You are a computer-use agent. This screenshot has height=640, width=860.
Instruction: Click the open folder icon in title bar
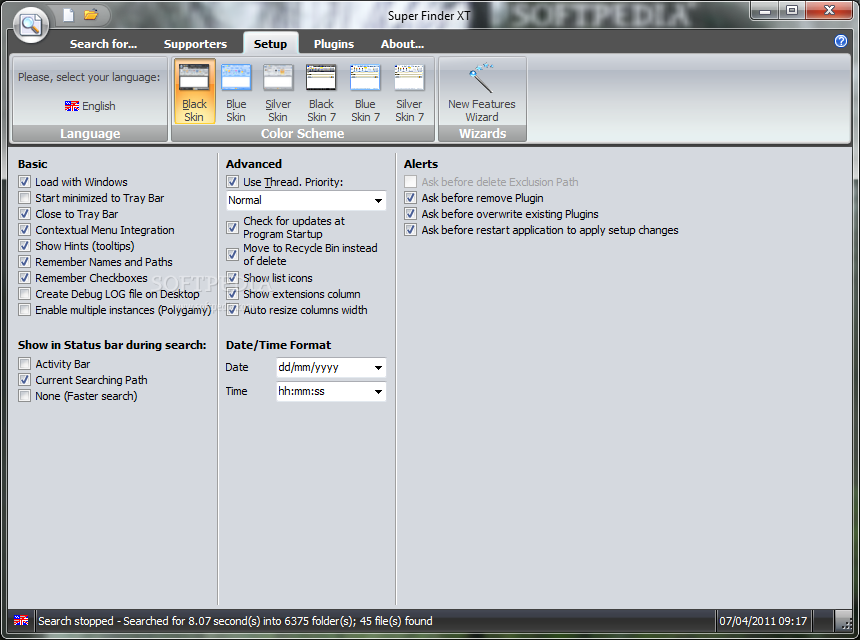(x=90, y=15)
